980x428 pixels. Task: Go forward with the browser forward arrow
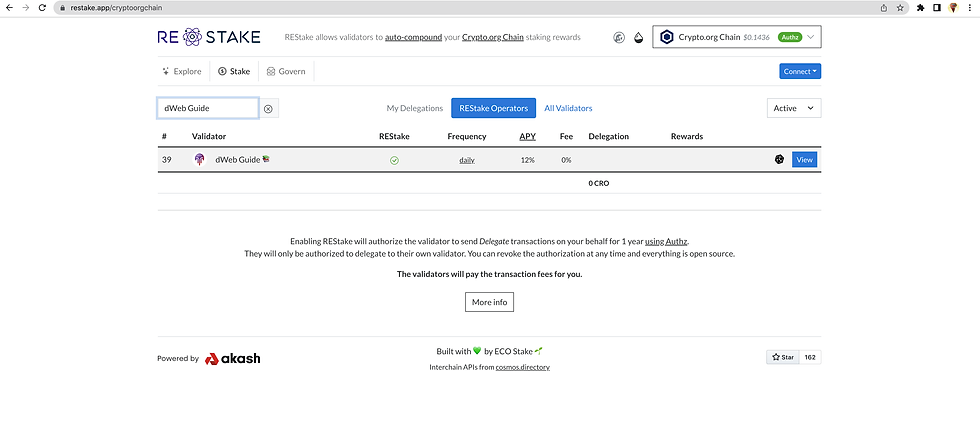pyautogui.click(x=26, y=7)
